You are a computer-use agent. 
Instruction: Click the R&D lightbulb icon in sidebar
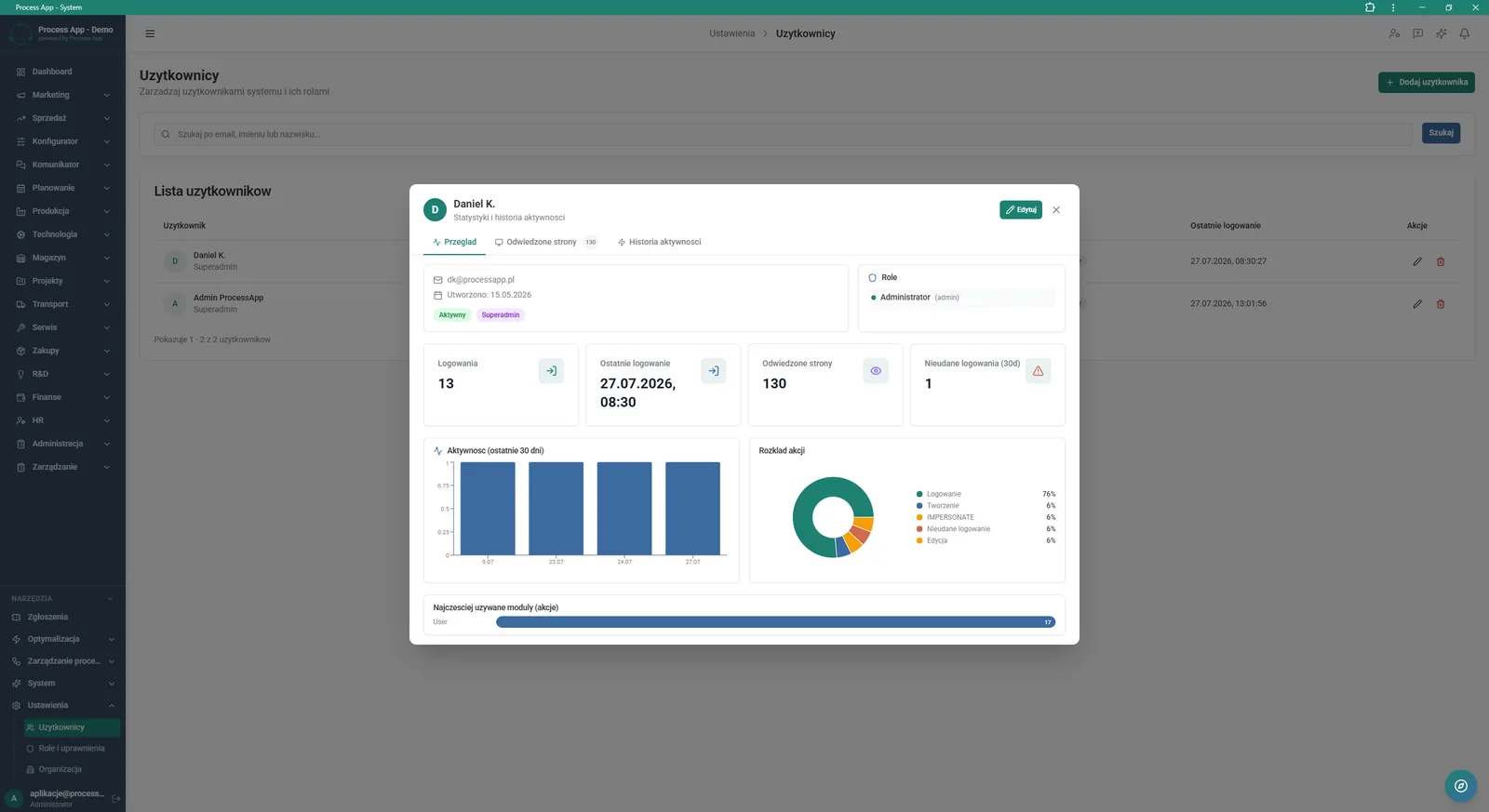pyautogui.click(x=20, y=374)
